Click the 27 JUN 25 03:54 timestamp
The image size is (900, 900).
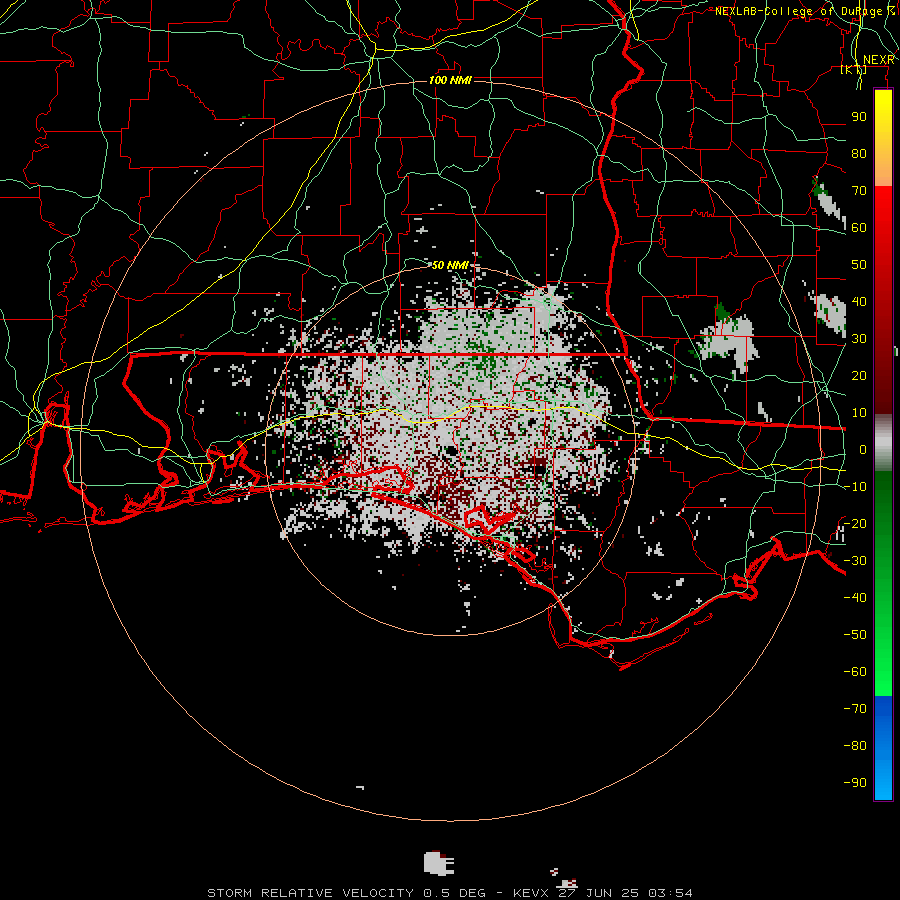625,893
